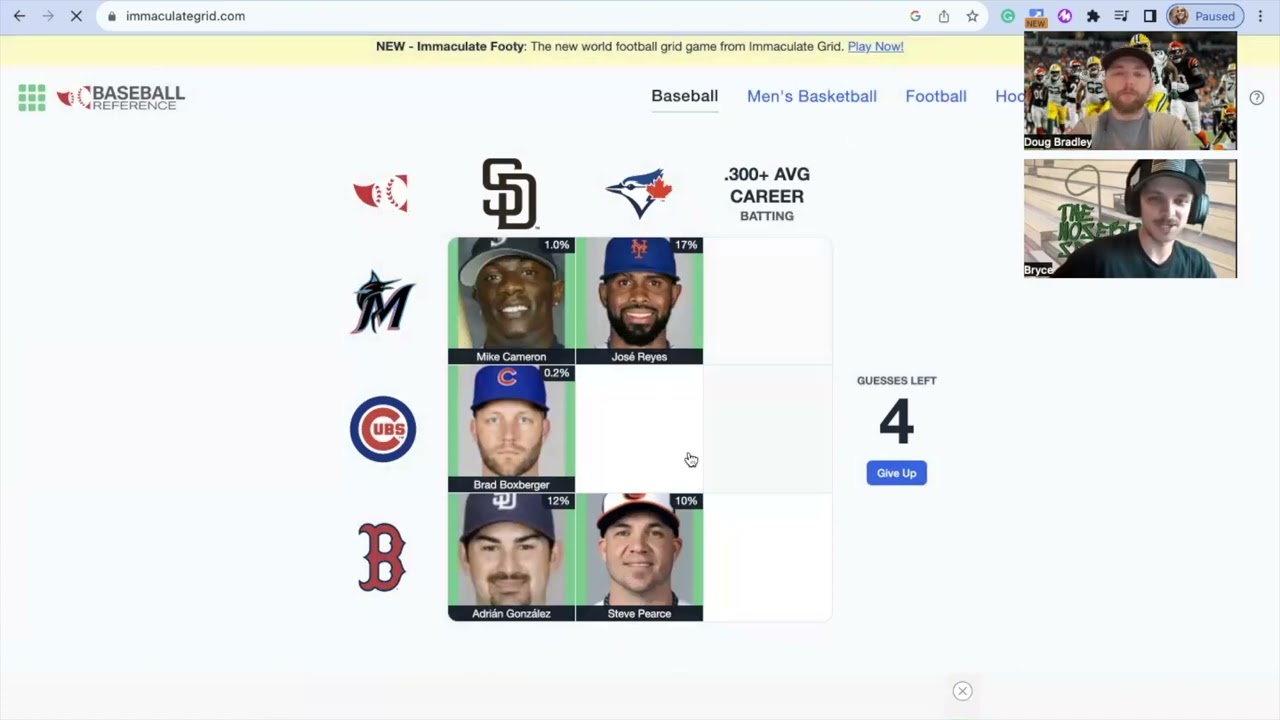
Task: Open the media controls toolbar icon
Action: coord(1121,16)
